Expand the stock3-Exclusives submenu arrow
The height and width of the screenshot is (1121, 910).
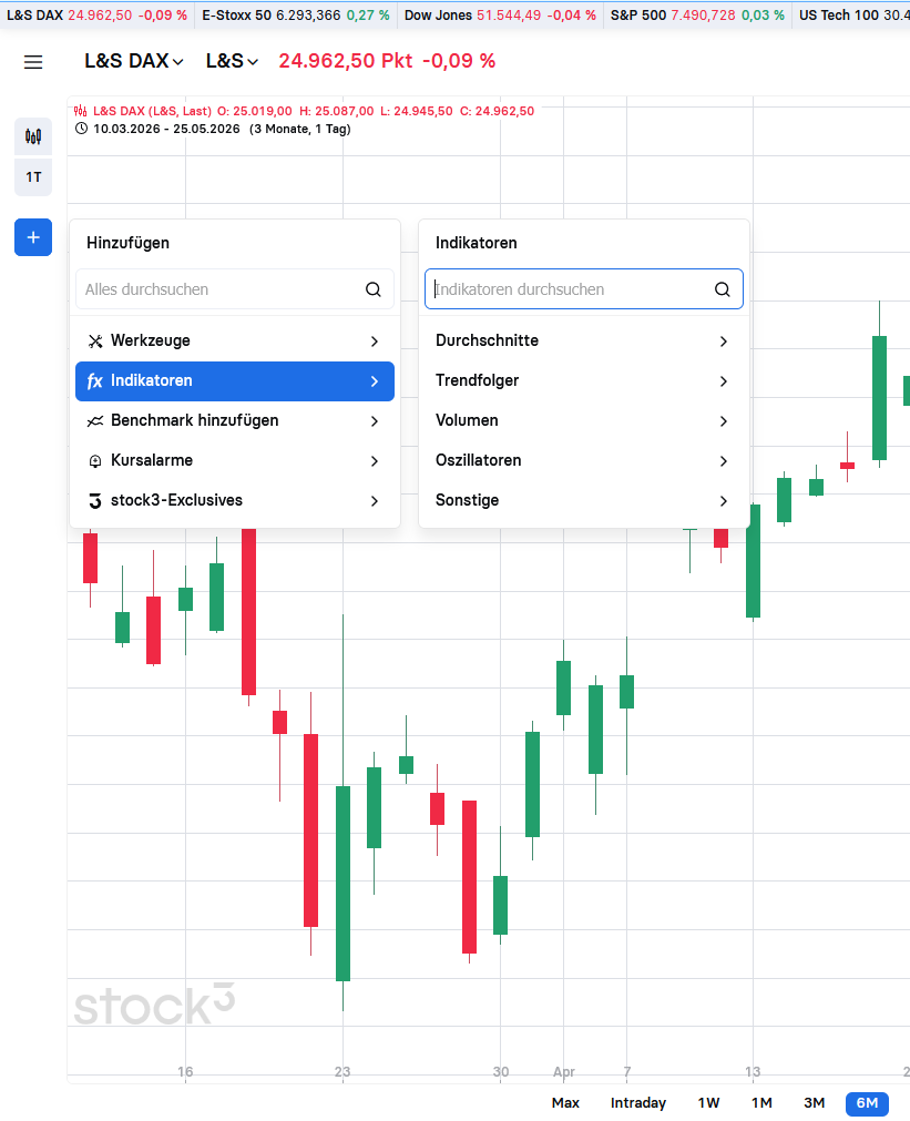pyautogui.click(x=375, y=501)
